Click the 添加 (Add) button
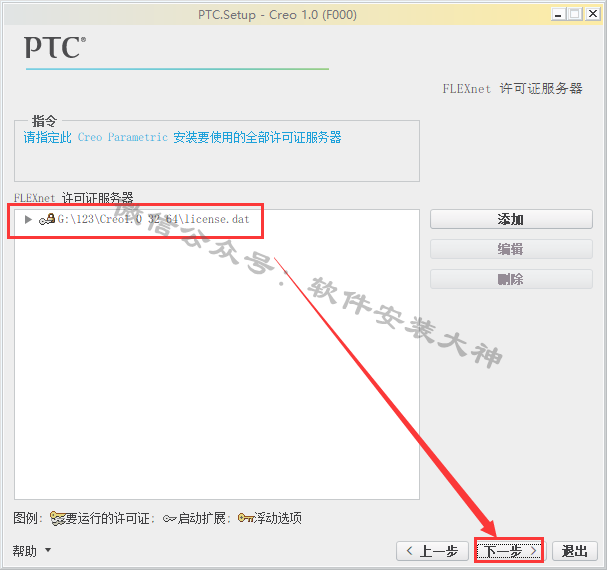Viewport: 607px width, 570px height. click(511, 219)
